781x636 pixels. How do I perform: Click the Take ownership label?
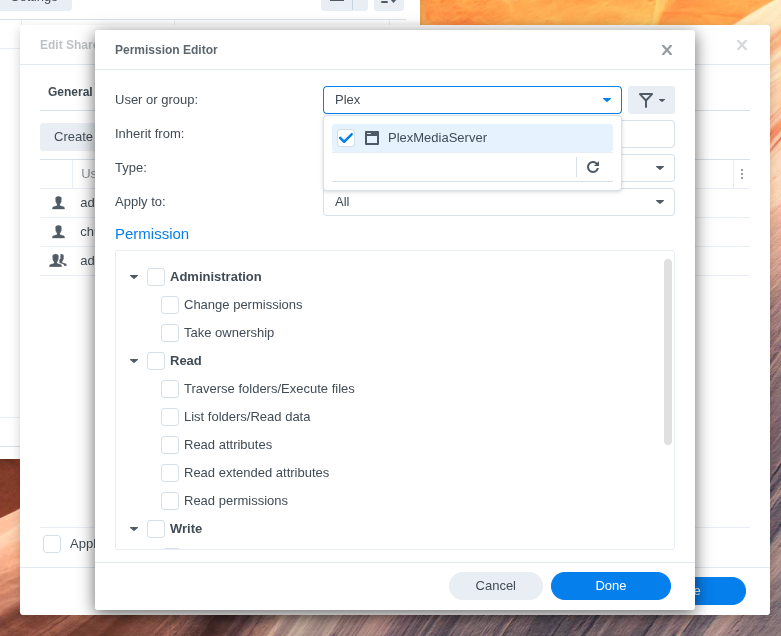pos(229,333)
